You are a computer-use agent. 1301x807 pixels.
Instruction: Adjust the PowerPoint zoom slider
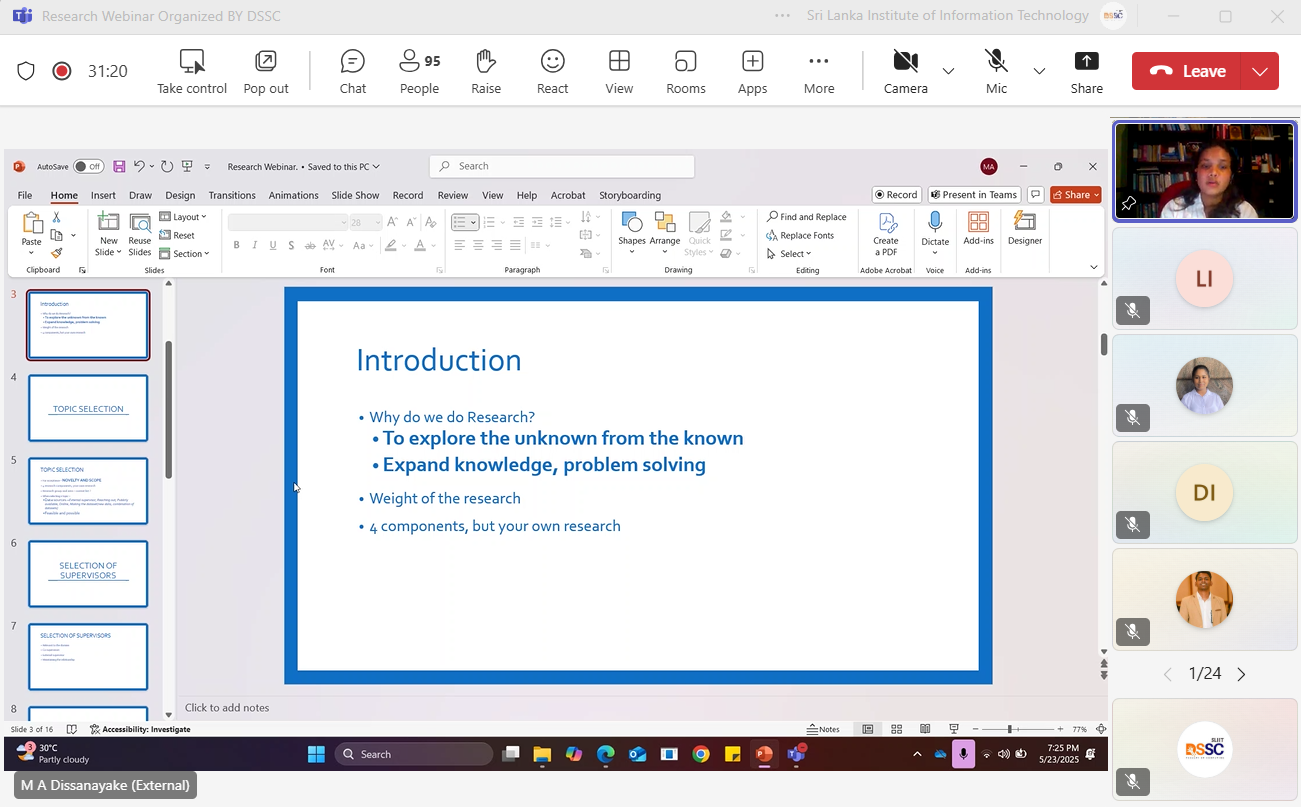tap(1010, 729)
